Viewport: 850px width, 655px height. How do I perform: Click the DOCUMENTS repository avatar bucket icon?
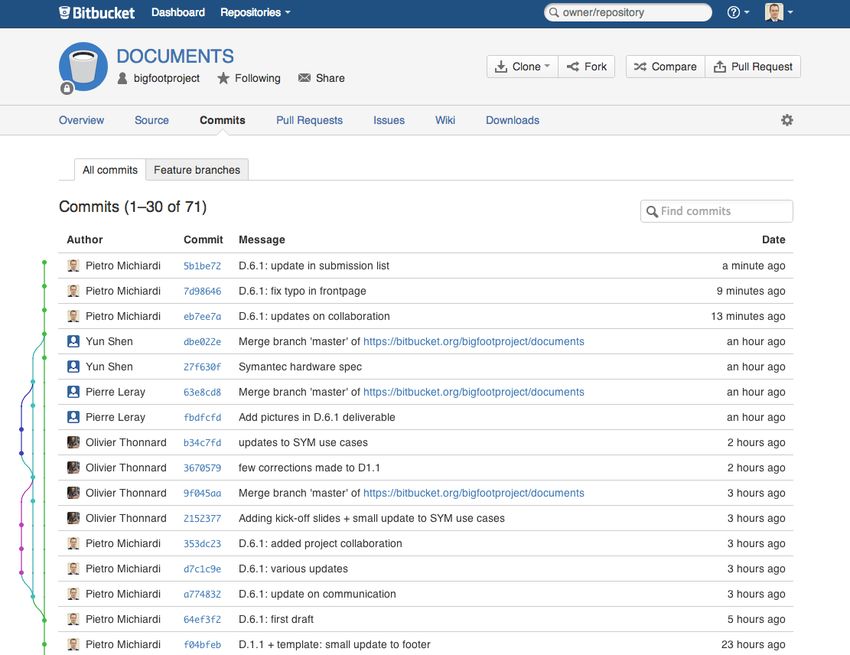point(83,67)
